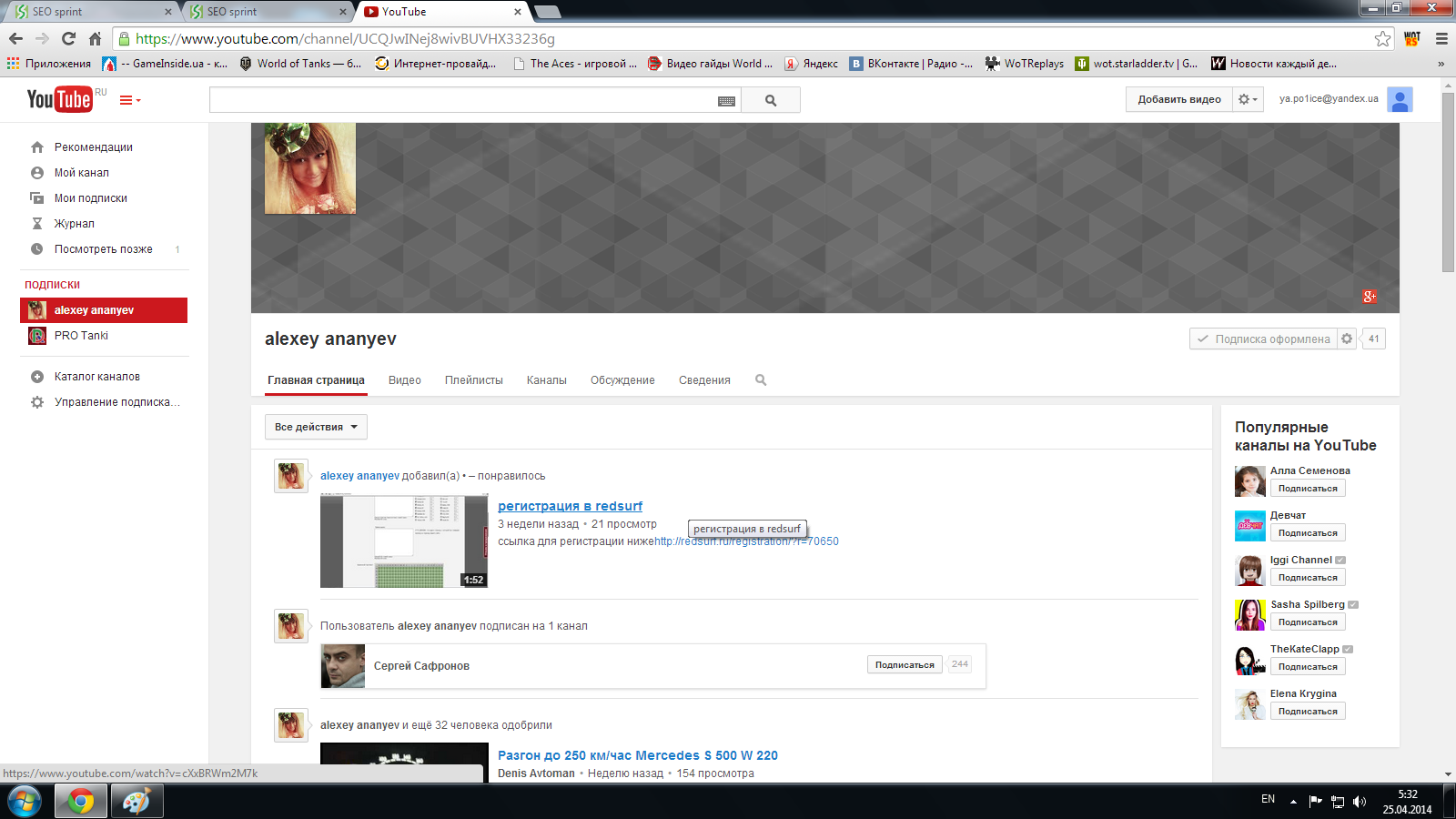Viewport: 1456px width, 819px height.
Task: Open the регистрация в redsurf video link
Action: point(570,506)
